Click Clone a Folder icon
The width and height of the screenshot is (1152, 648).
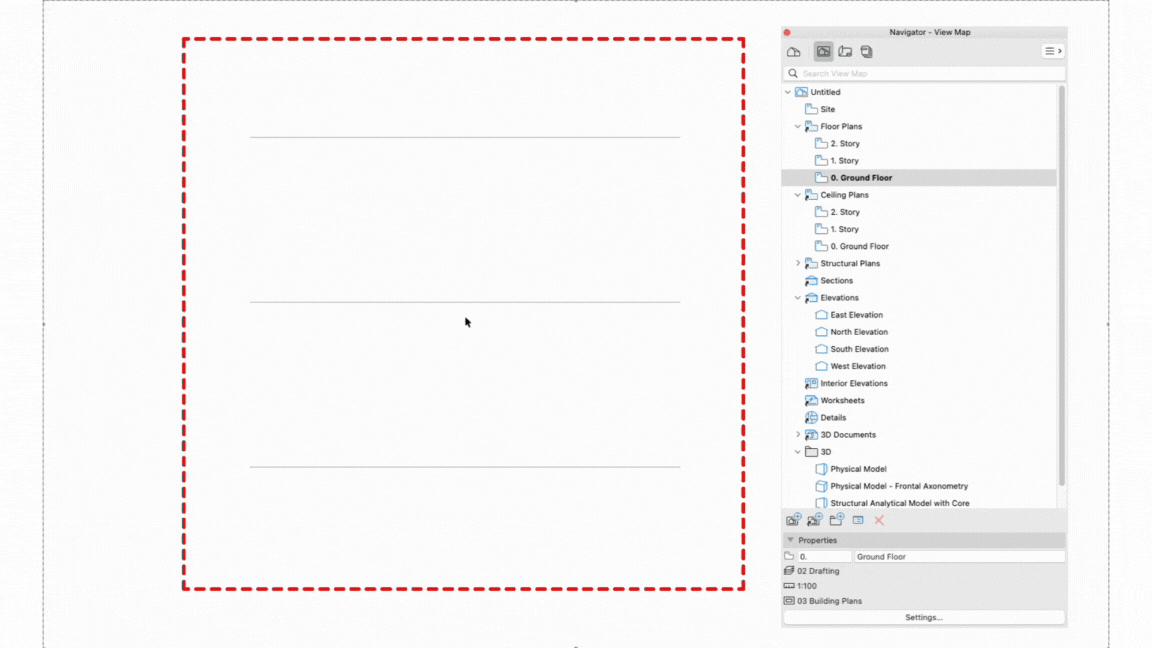click(814, 520)
